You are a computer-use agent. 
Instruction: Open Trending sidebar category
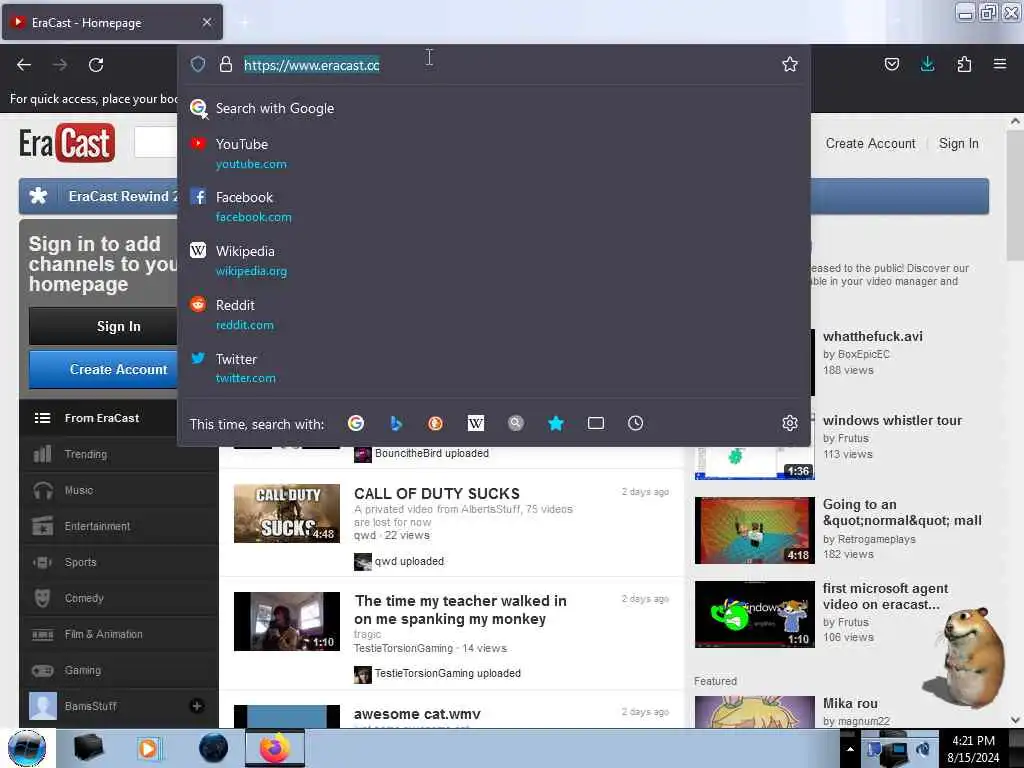tap(119, 454)
